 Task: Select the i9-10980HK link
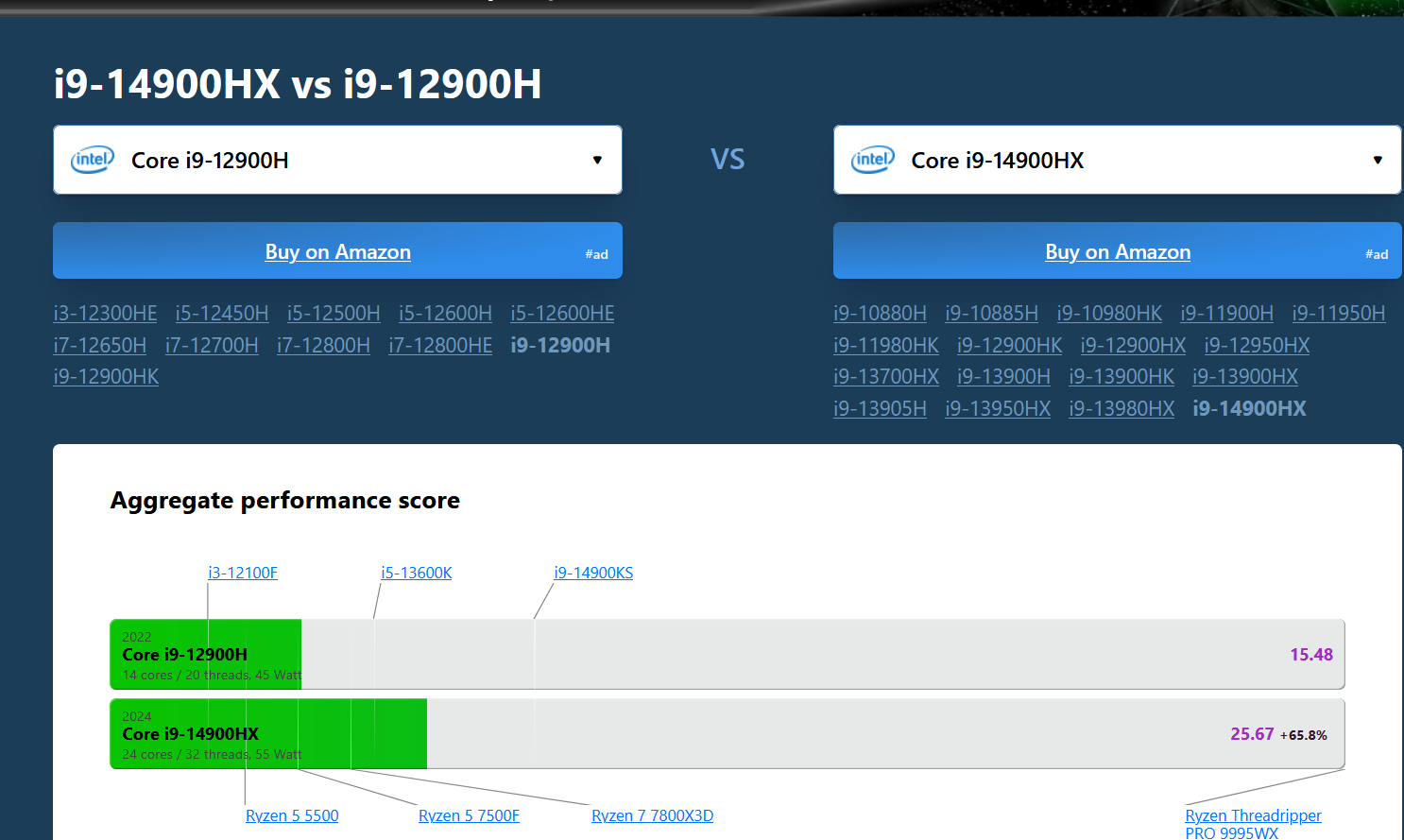(1109, 313)
